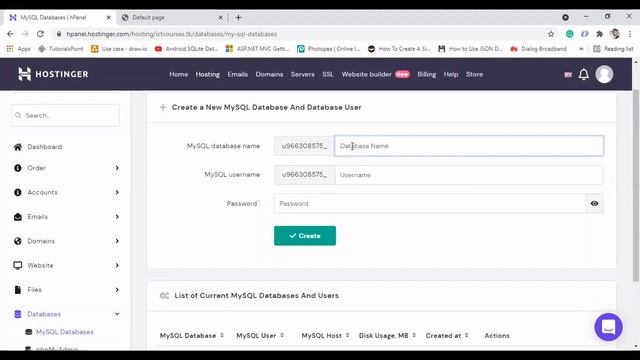
Task: Open the Store nav item
Action: point(474,74)
